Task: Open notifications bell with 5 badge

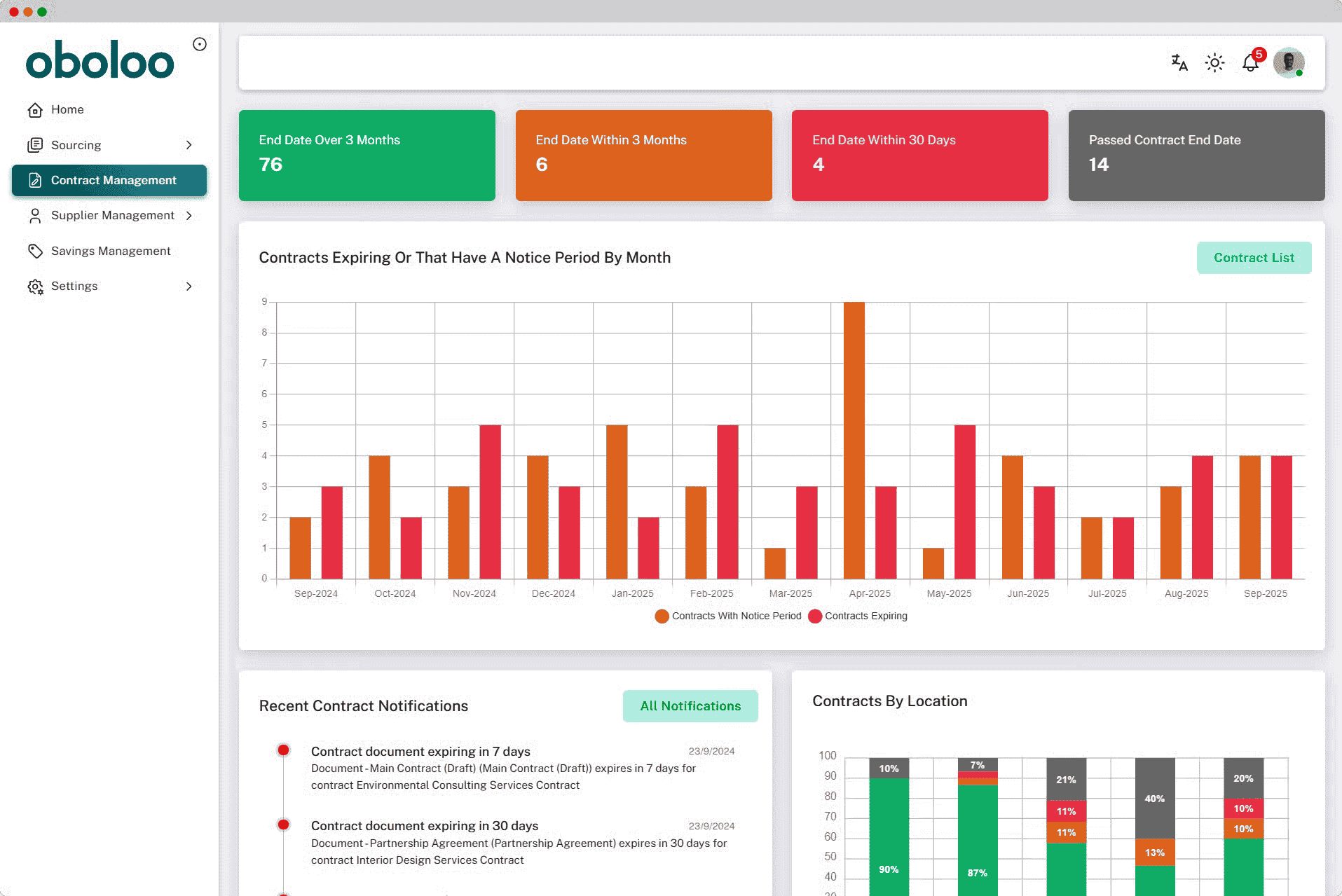Action: click(x=1252, y=62)
